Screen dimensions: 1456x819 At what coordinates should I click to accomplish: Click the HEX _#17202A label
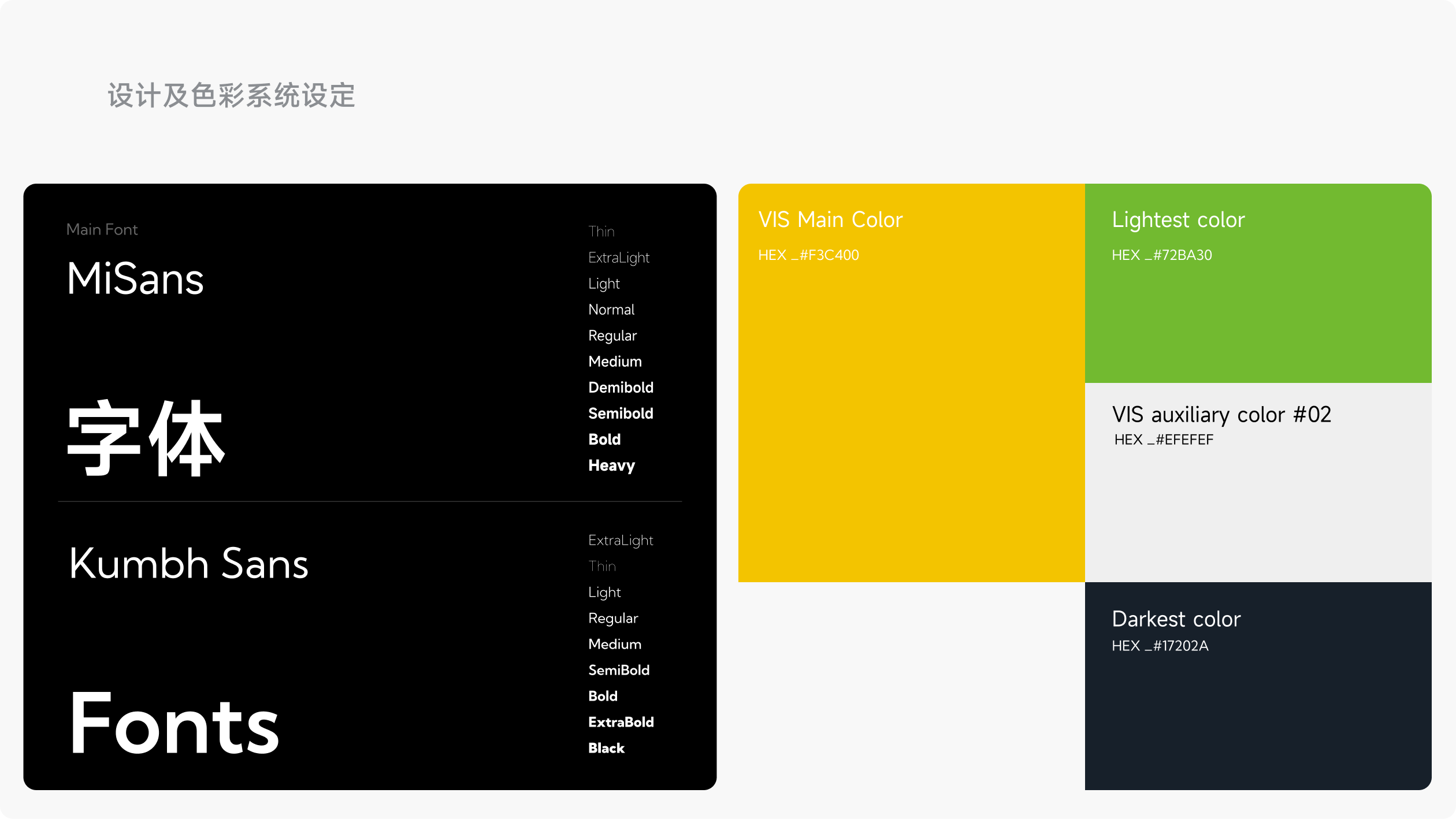coord(1160,646)
